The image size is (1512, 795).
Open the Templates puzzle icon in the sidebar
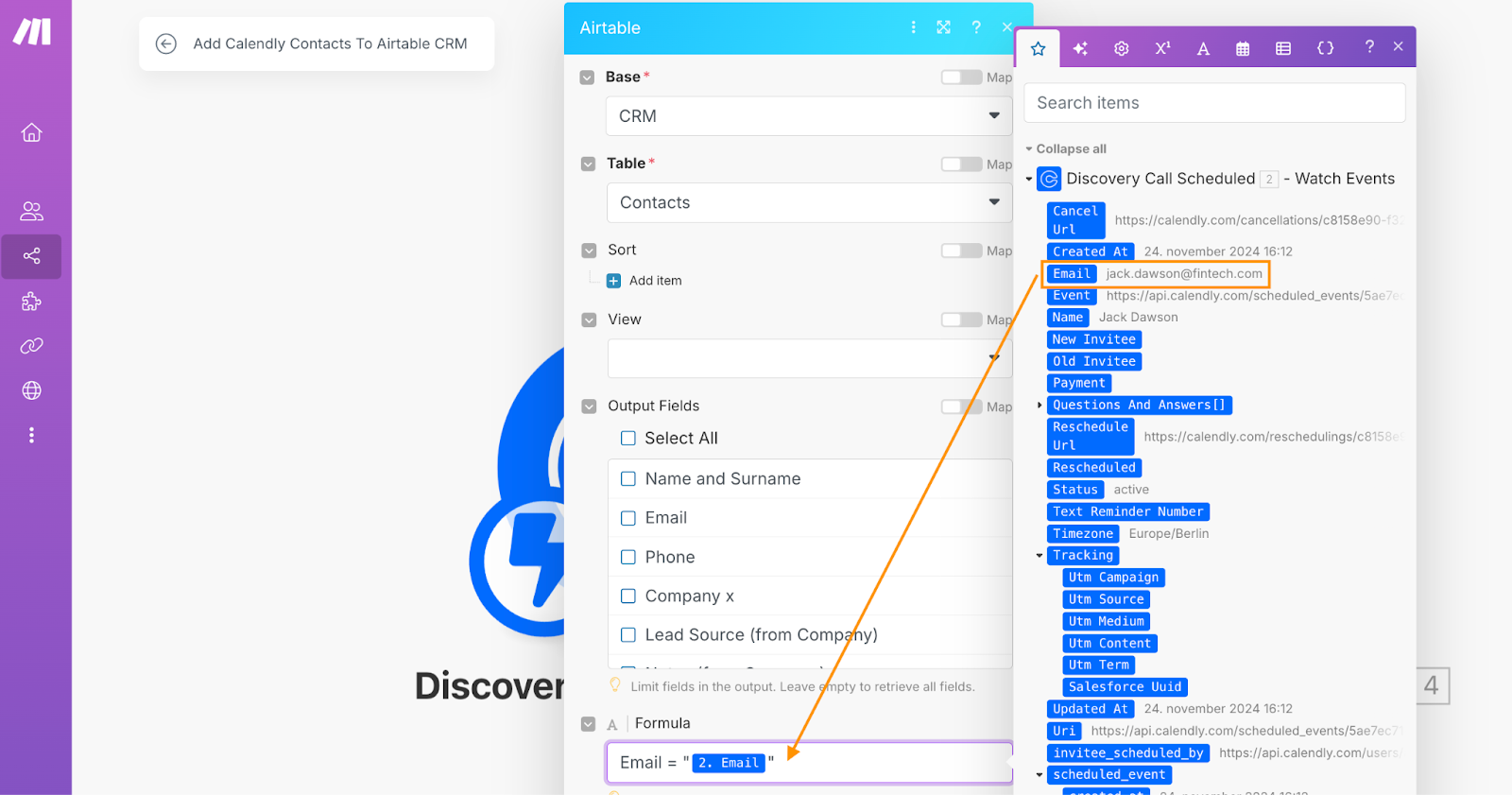point(32,302)
